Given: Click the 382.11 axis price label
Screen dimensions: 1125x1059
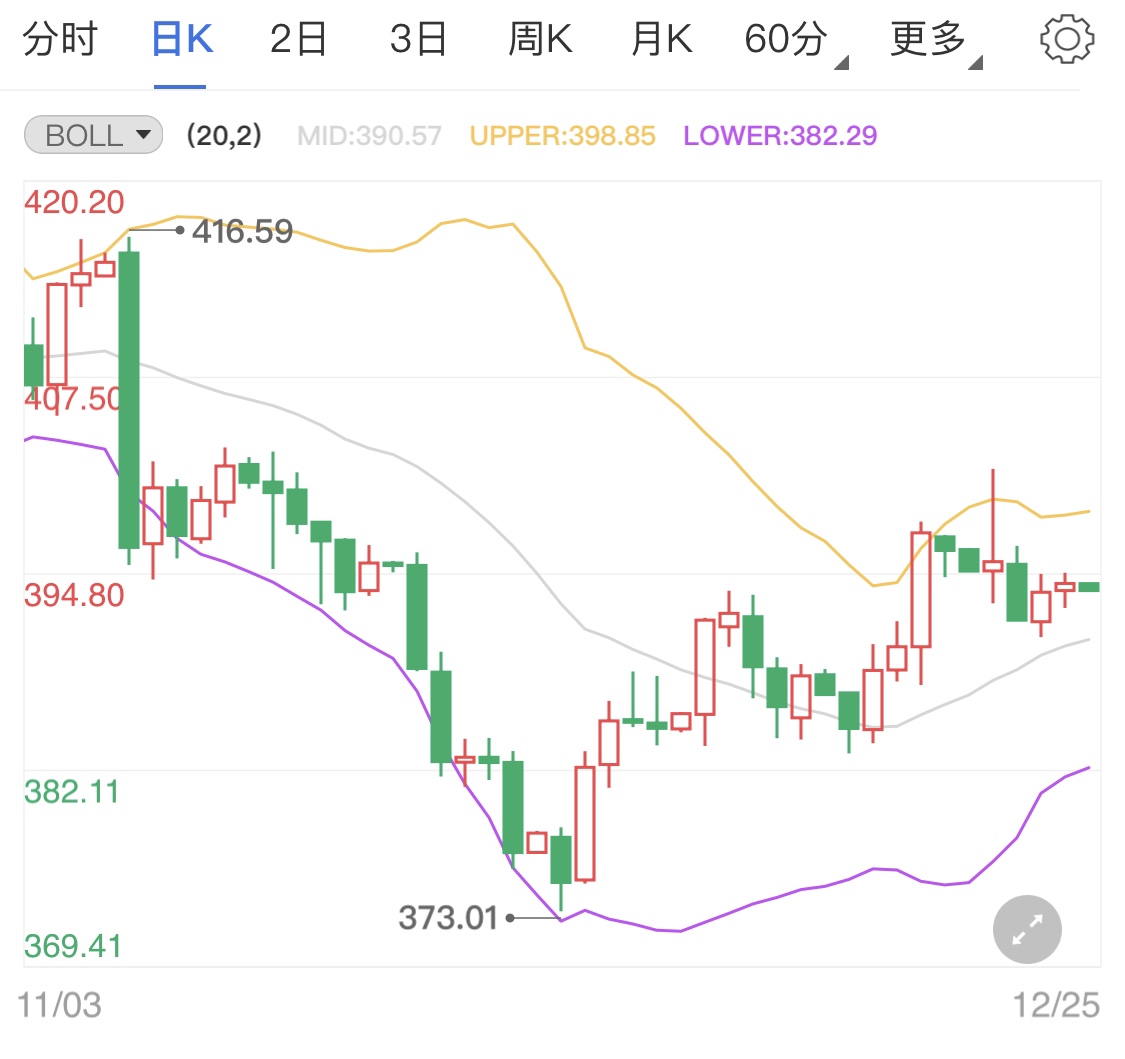Looking at the screenshot, I should pyautogui.click(x=71, y=792).
